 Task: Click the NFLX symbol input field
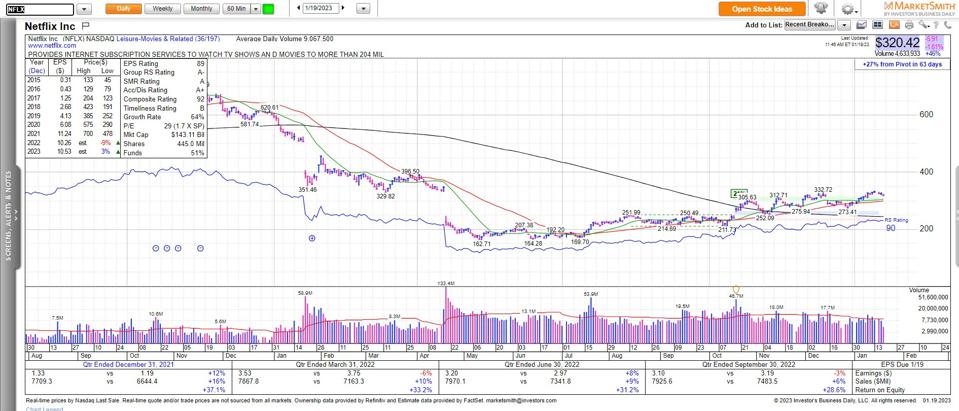(x=40, y=9)
